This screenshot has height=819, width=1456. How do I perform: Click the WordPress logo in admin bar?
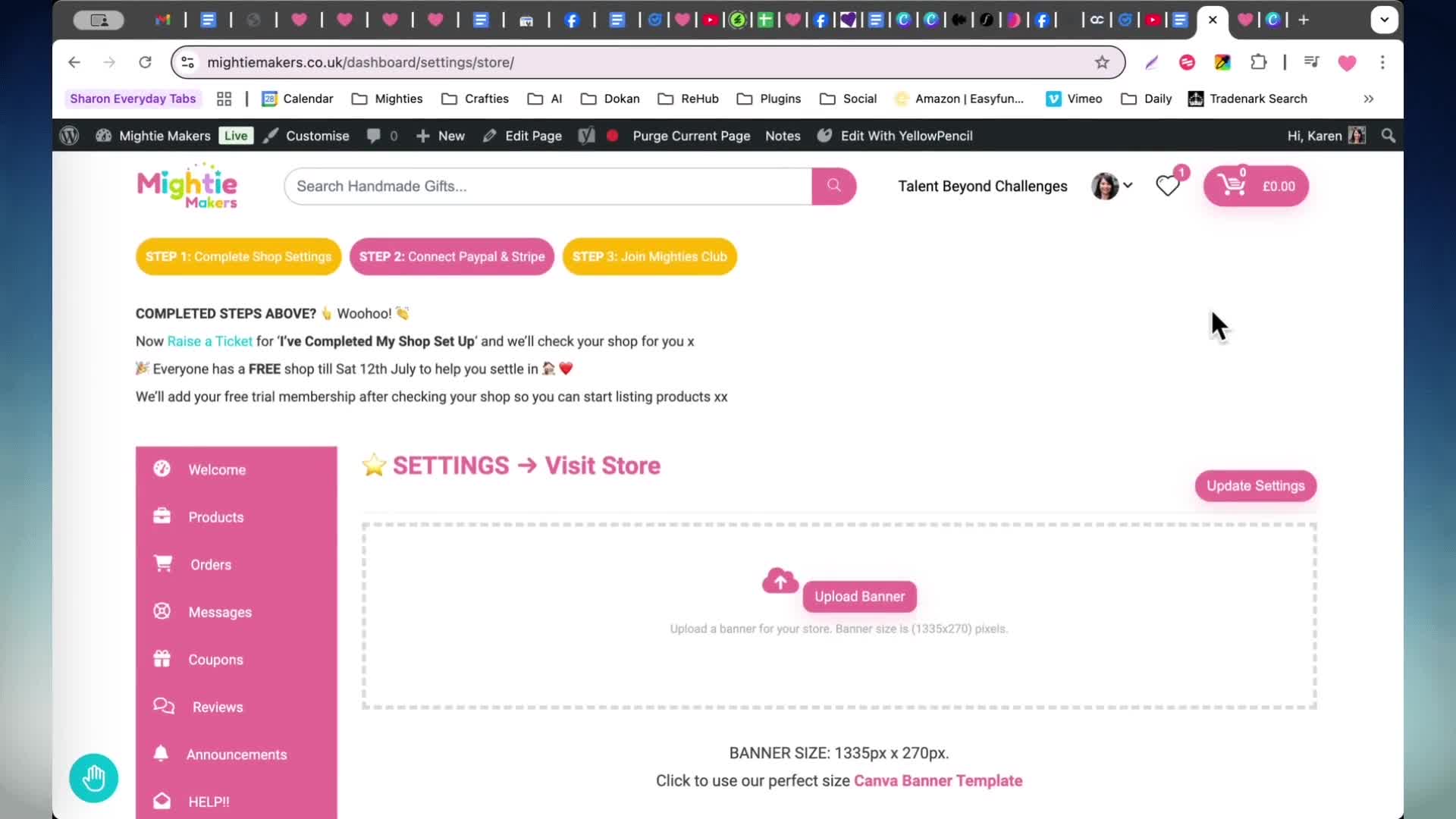69,136
